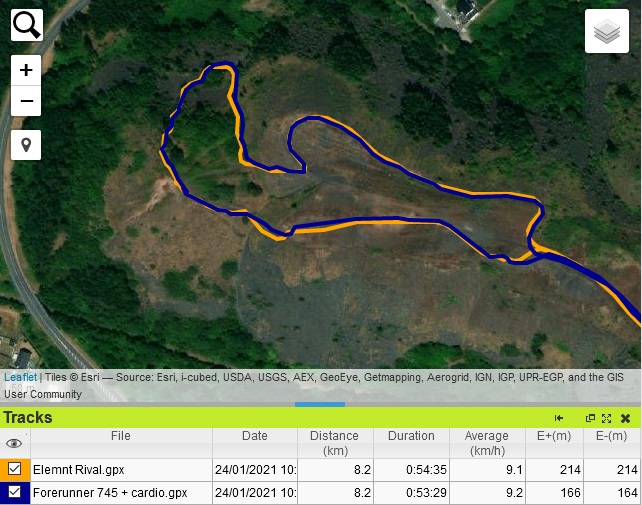Open the map search magnifier tool
This screenshot has height=505, width=642.
tap(27, 25)
